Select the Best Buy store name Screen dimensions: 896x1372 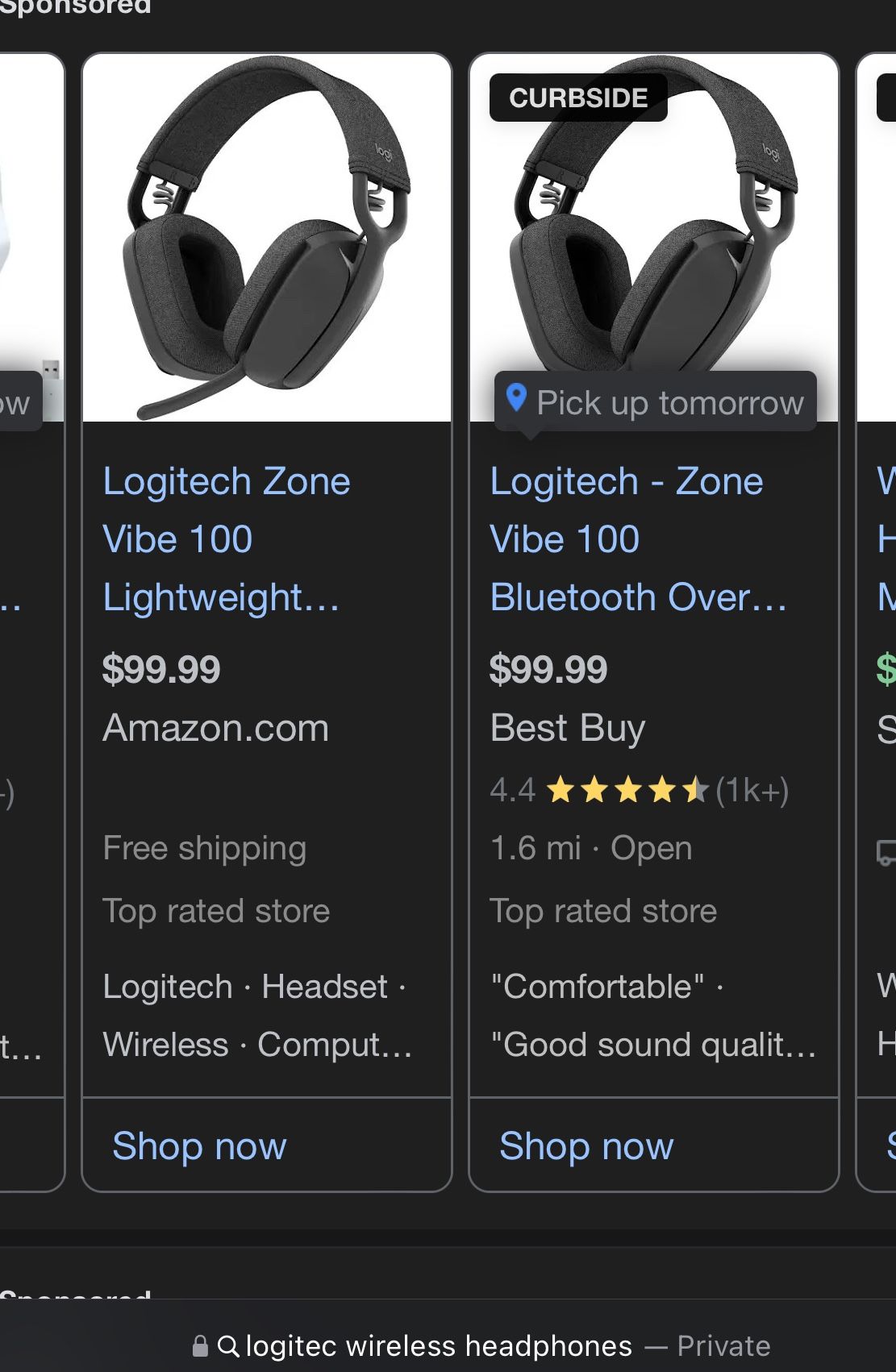click(x=566, y=727)
